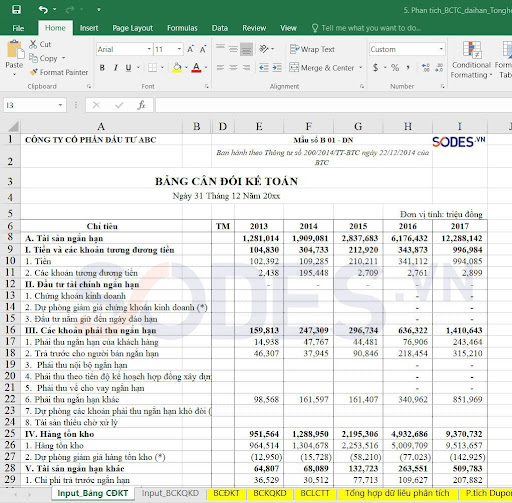Click the Increase Font Size icon
The width and height of the screenshot is (512, 503).
[190, 49]
